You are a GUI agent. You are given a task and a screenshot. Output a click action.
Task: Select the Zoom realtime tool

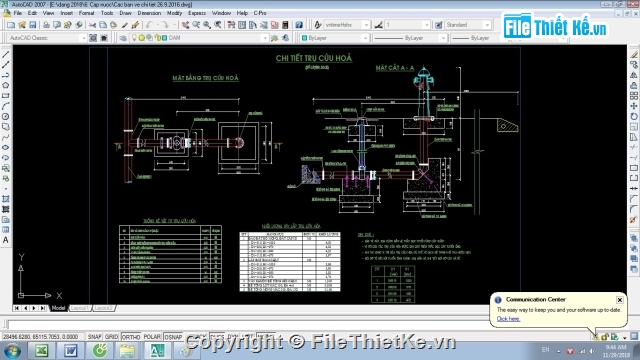(196, 25)
